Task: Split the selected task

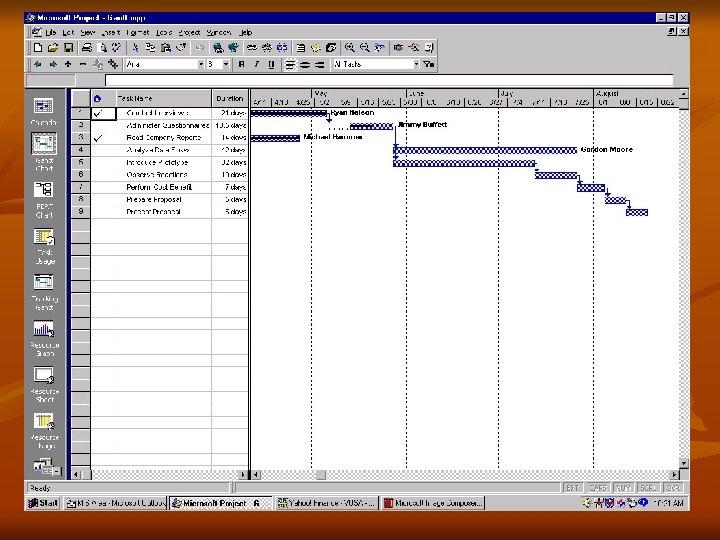Action: (x=282, y=48)
